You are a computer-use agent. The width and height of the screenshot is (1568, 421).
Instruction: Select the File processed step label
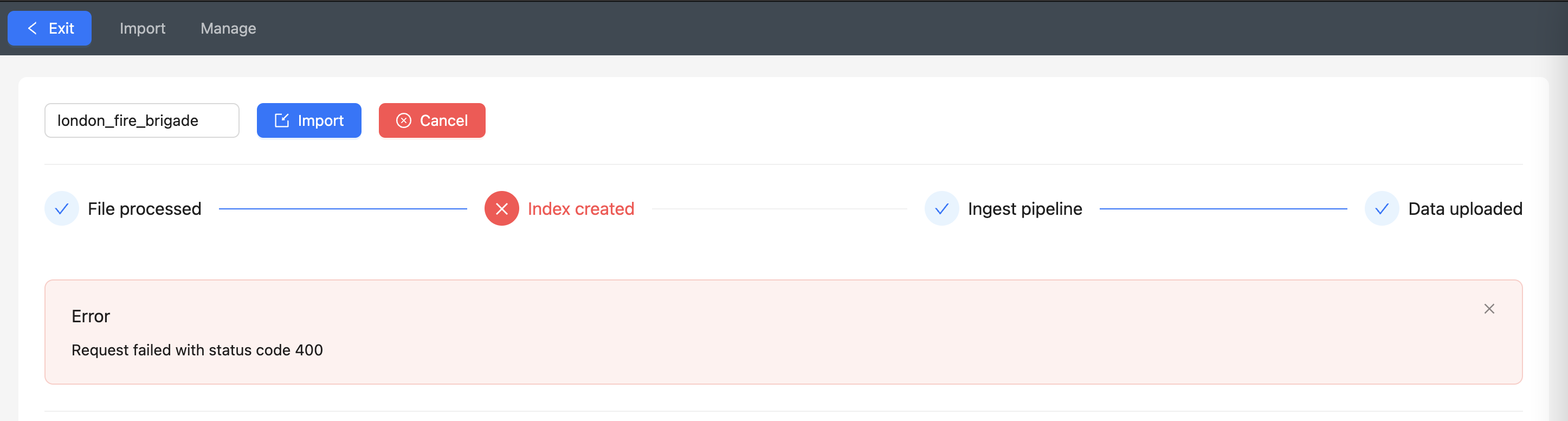click(x=144, y=209)
